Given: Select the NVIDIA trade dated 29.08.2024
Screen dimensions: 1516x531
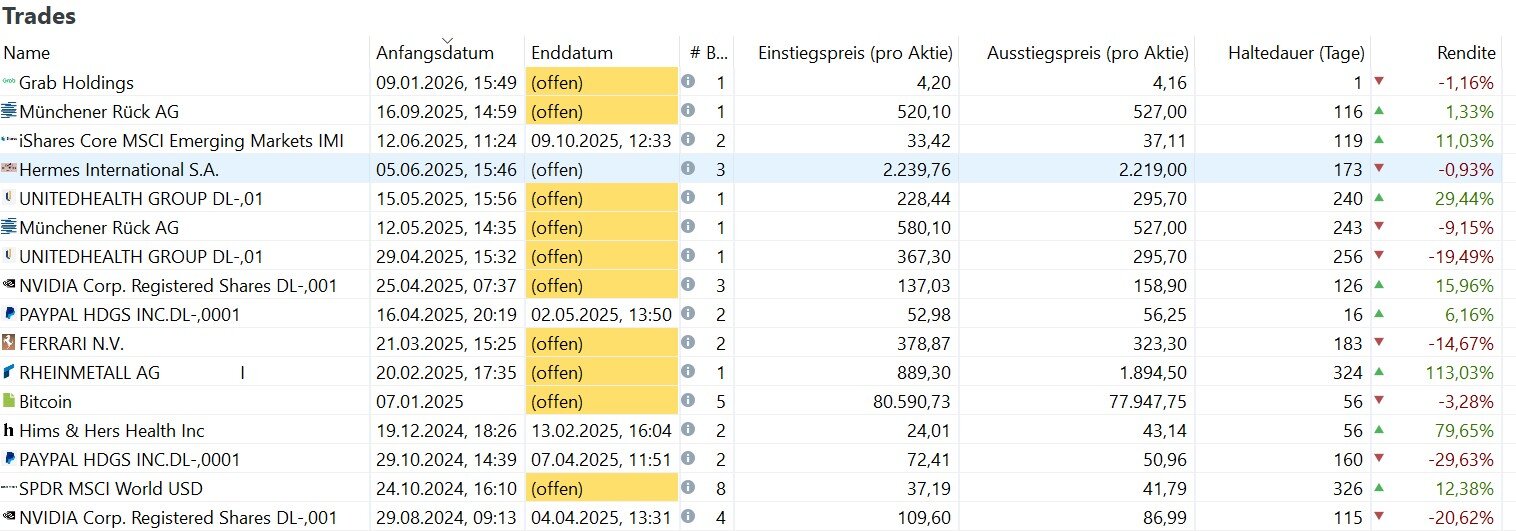Looking at the screenshot, I should (x=758, y=517).
